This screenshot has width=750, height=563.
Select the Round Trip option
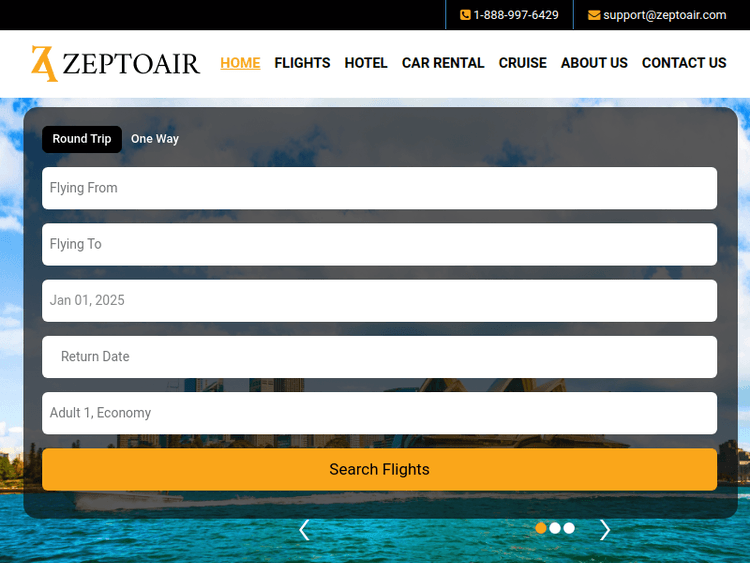82,139
